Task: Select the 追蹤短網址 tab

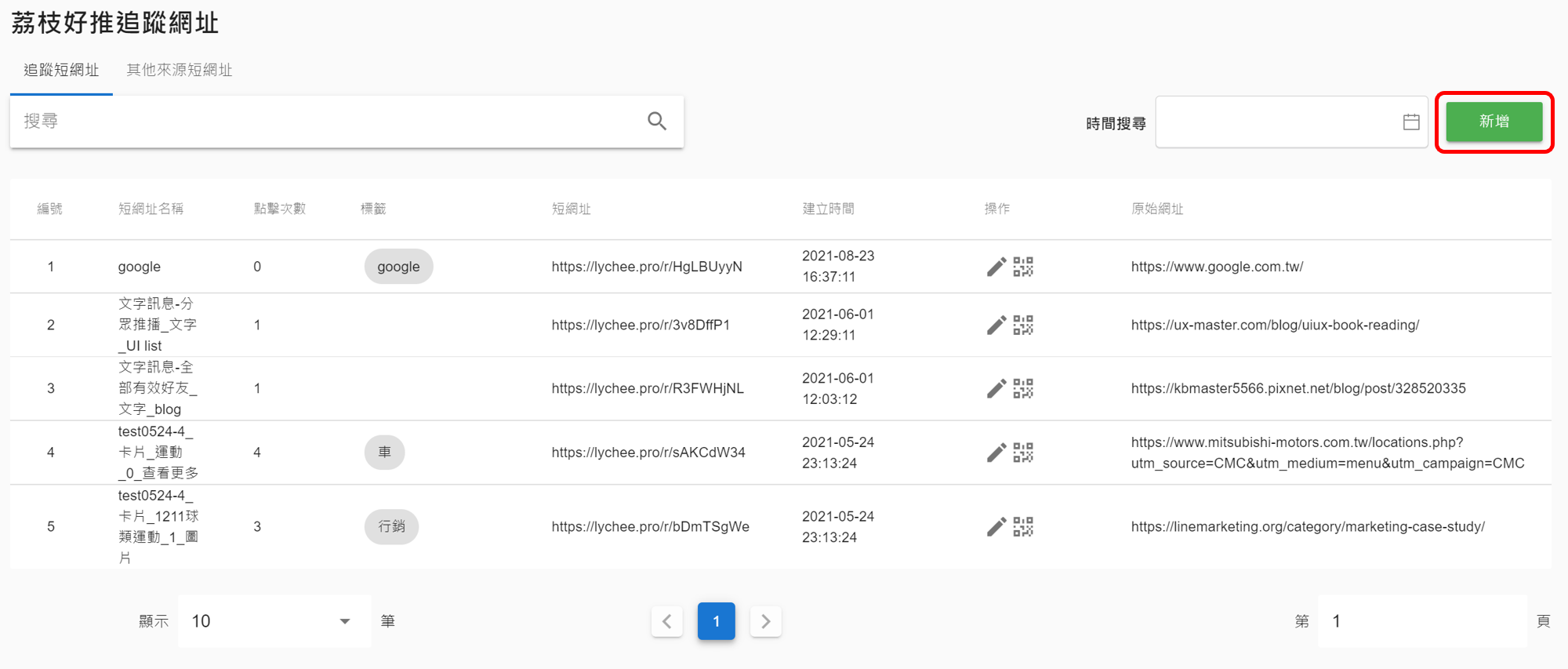Action: pyautogui.click(x=61, y=70)
